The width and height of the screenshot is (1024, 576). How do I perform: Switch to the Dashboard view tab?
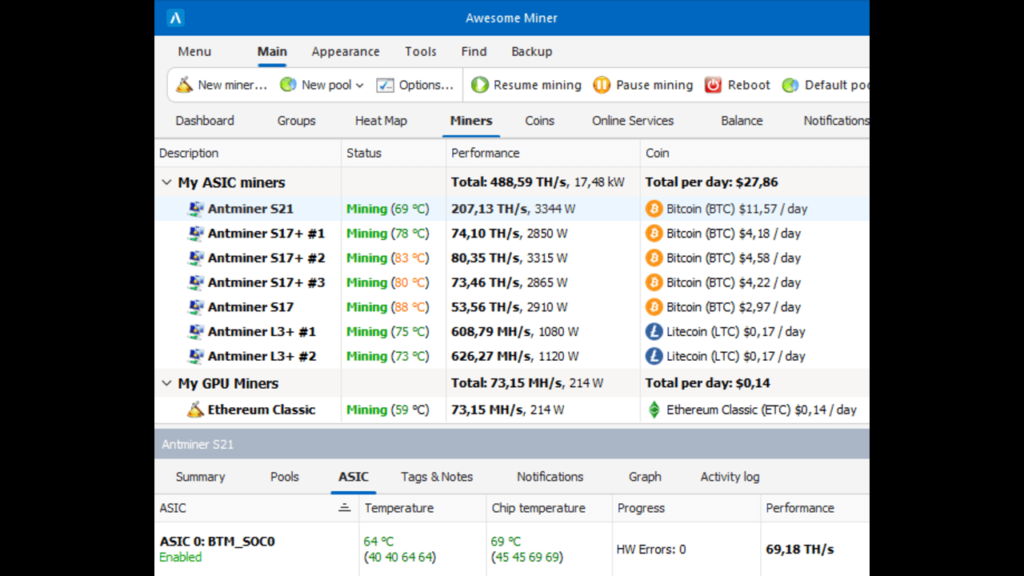(x=204, y=121)
